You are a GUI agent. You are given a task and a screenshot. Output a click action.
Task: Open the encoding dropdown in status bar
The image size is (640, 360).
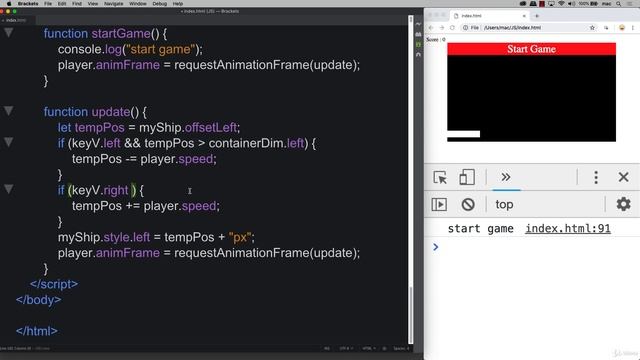click(x=346, y=349)
